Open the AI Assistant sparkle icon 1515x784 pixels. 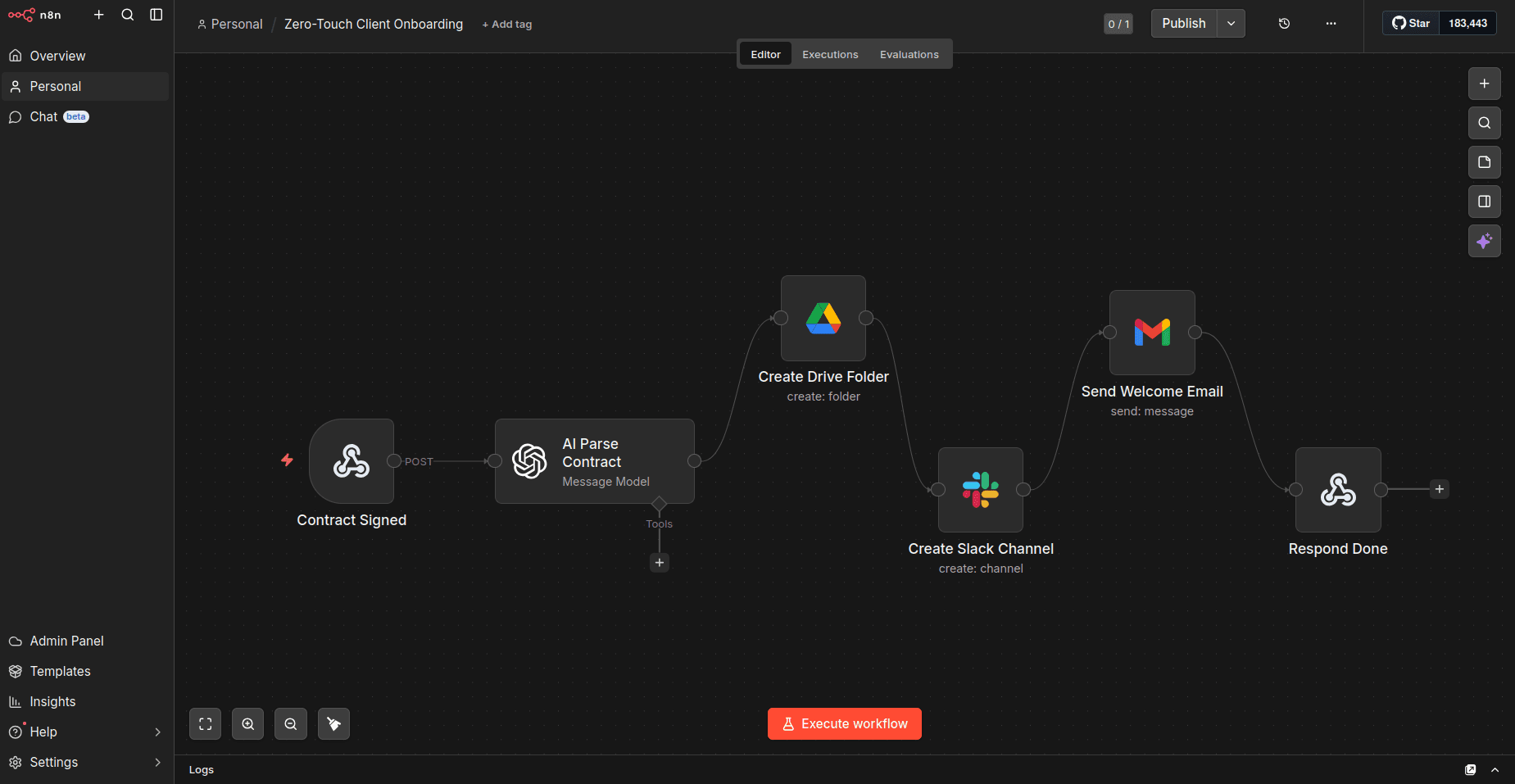point(1484,241)
